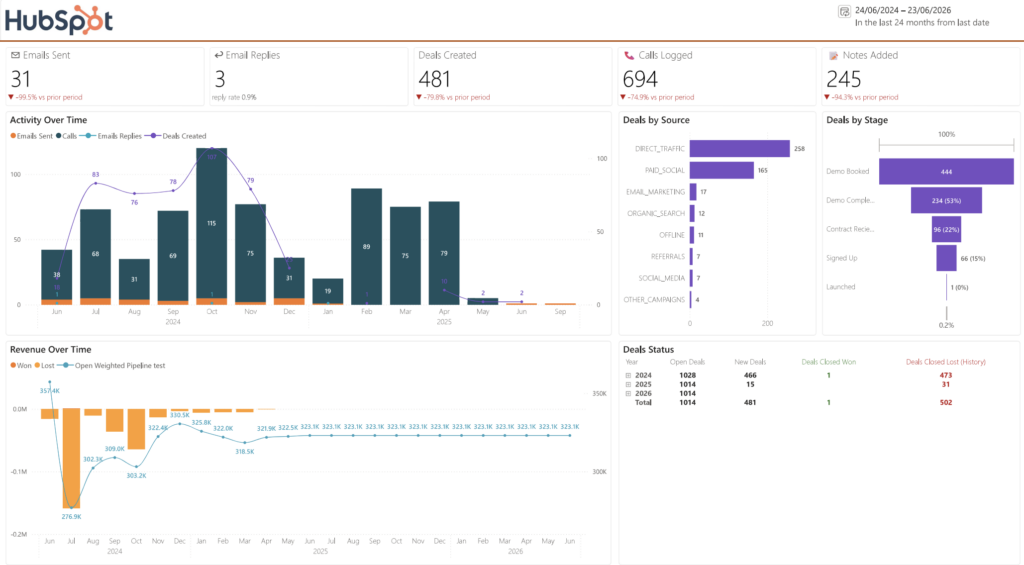Click the reply rate 0.9% text
Image resolution: width=1024 pixels, height=565 pixels.
click(234, 97)
